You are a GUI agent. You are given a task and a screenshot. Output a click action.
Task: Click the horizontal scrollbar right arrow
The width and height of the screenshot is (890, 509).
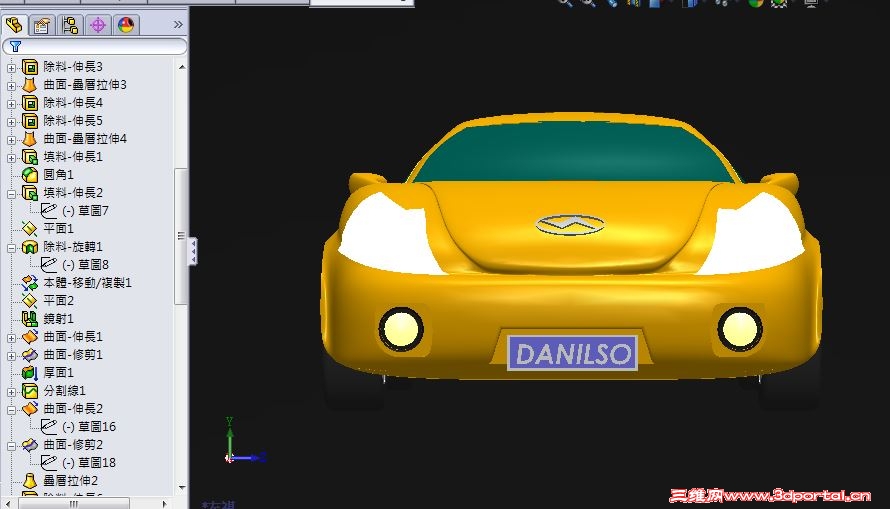tap(165, 503)
